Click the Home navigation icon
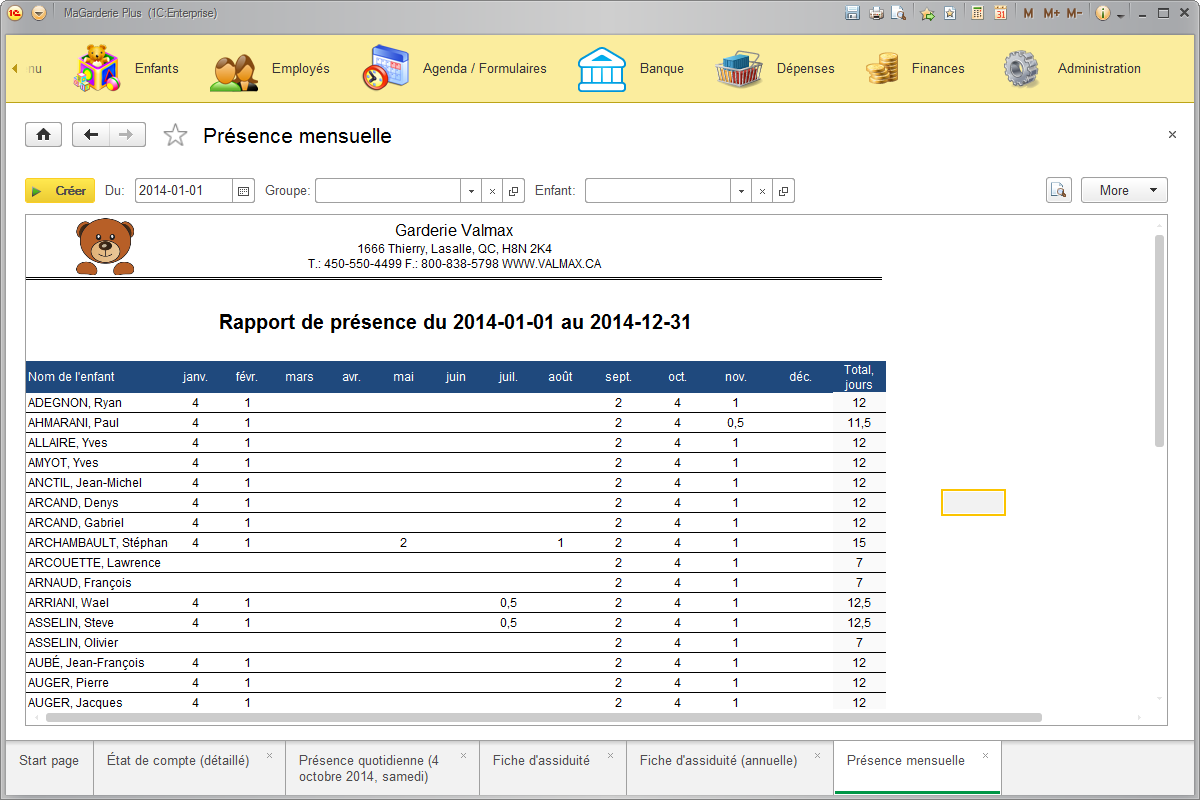1200x800 pixels. (x=43, y=134)
